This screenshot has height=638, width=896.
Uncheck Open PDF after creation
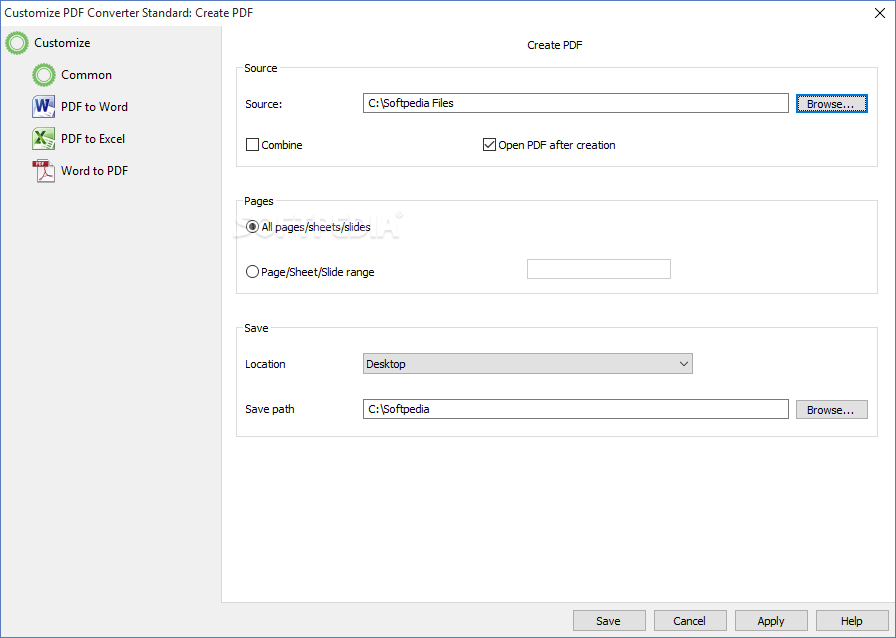pyautogui.click(x=489, y=145)
